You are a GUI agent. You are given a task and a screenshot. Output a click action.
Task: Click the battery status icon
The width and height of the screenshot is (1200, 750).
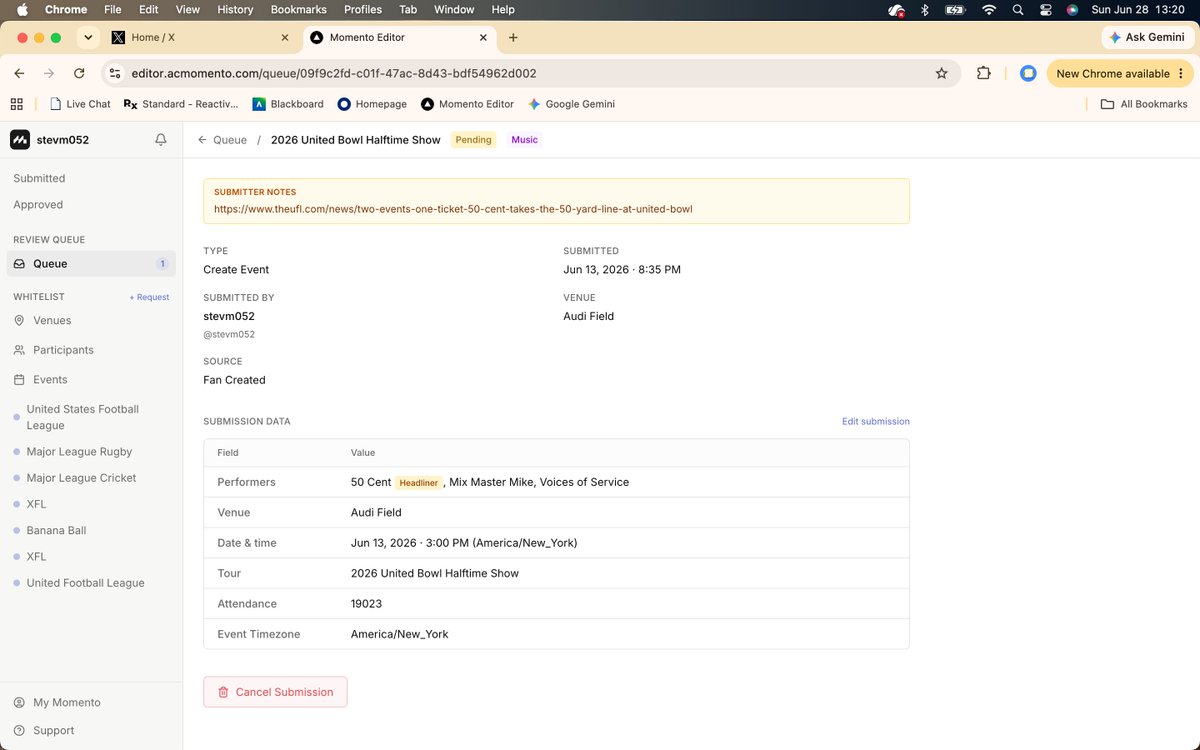pos(955,9)
